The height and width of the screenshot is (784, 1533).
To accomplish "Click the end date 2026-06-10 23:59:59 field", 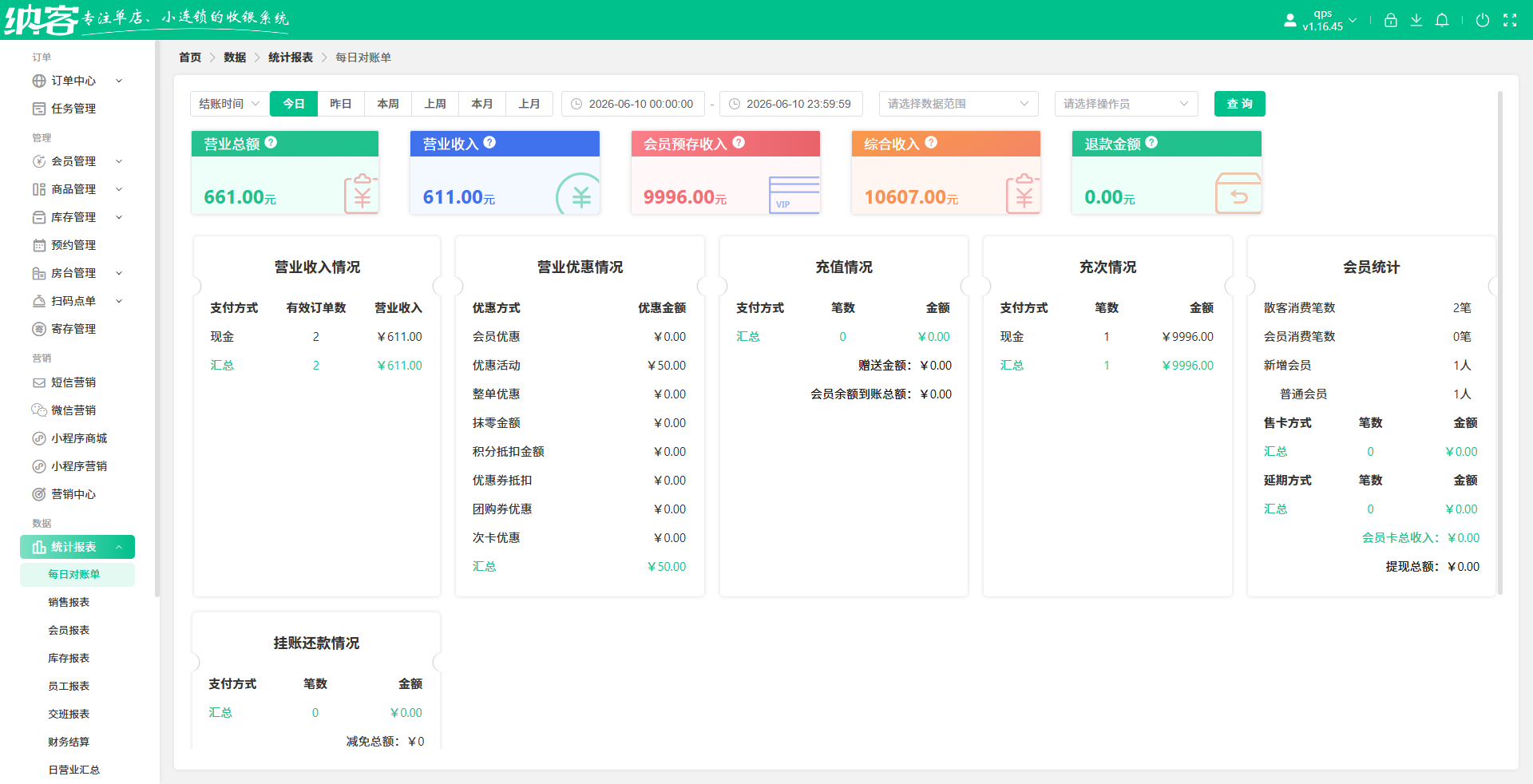I will (791, 104).
